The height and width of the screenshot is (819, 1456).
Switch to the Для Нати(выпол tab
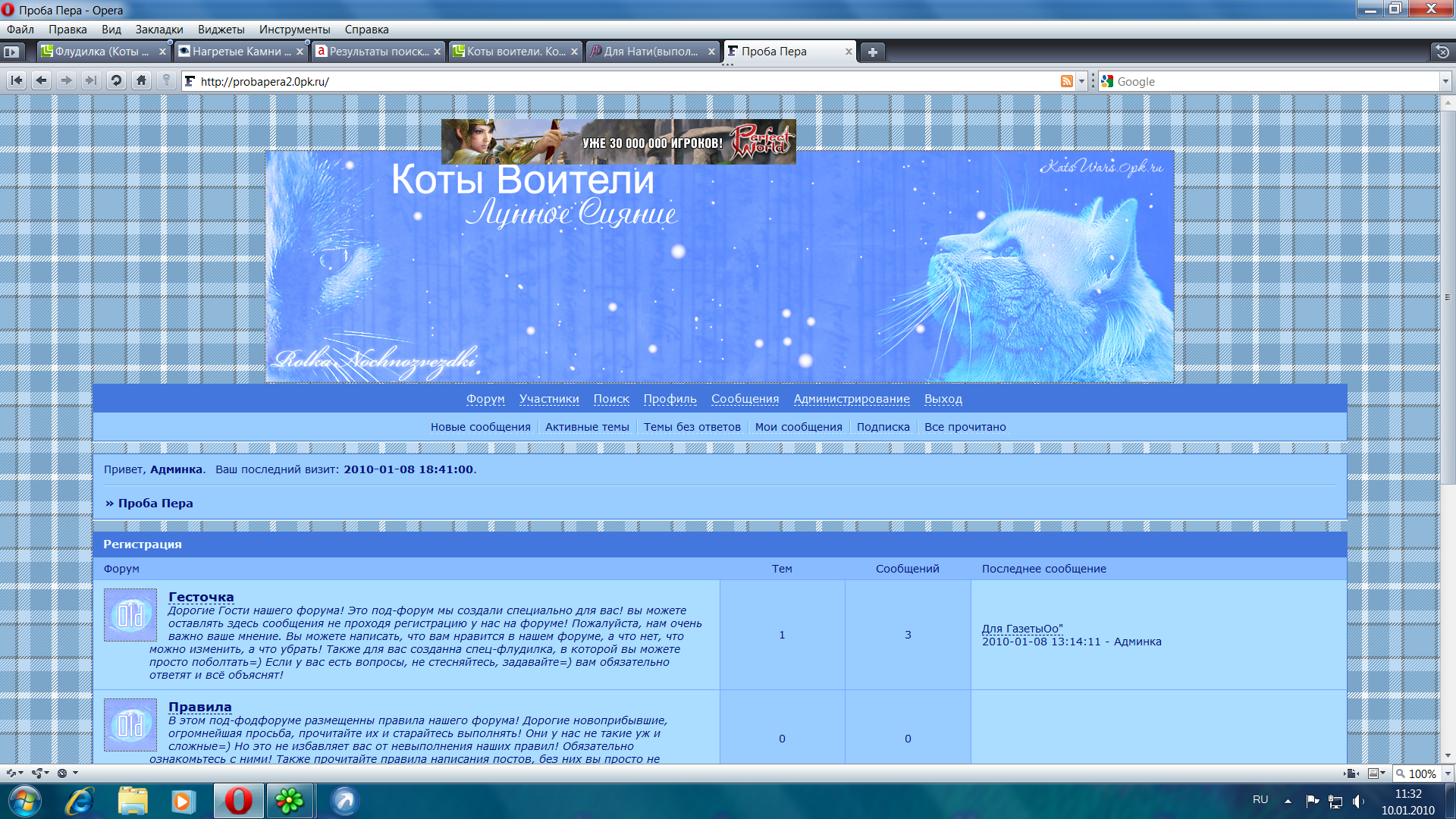[x=652, y=52]
